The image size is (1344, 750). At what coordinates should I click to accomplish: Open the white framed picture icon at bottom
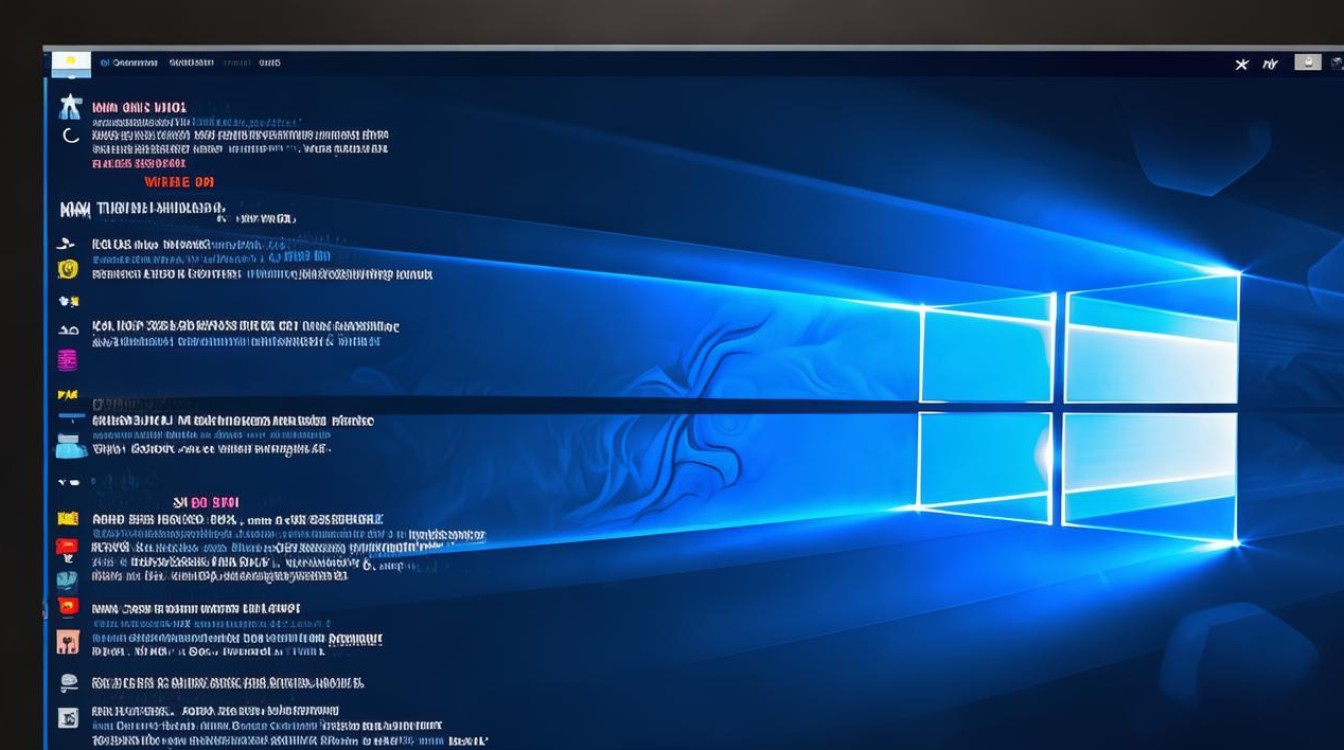click(x=68, y=717)
